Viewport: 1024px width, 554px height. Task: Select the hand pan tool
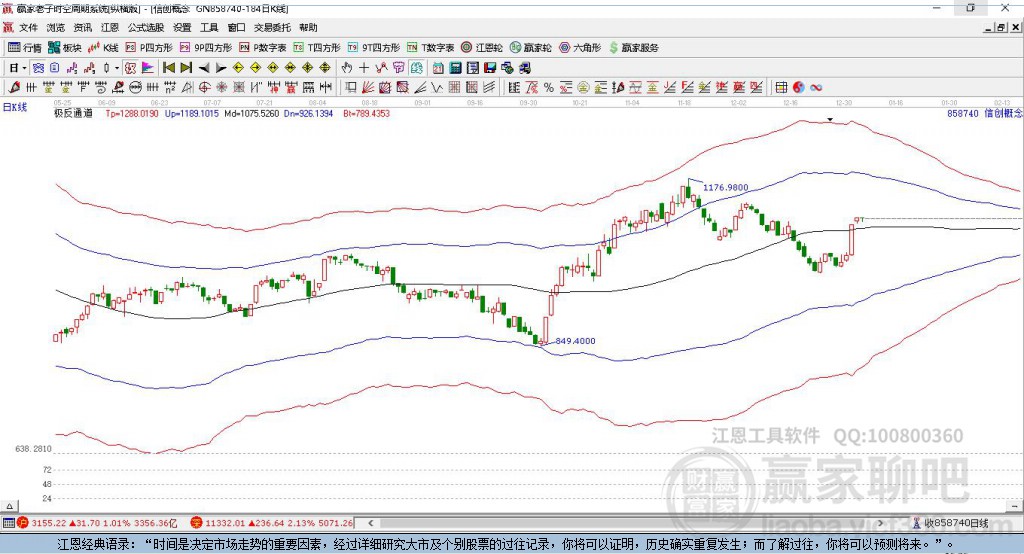(347, 68)
